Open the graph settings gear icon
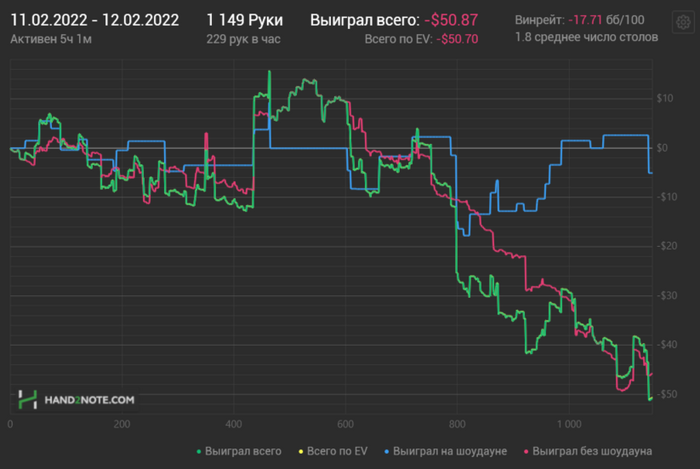This screenshot has width=700, height=469. (x=683, y=22)
